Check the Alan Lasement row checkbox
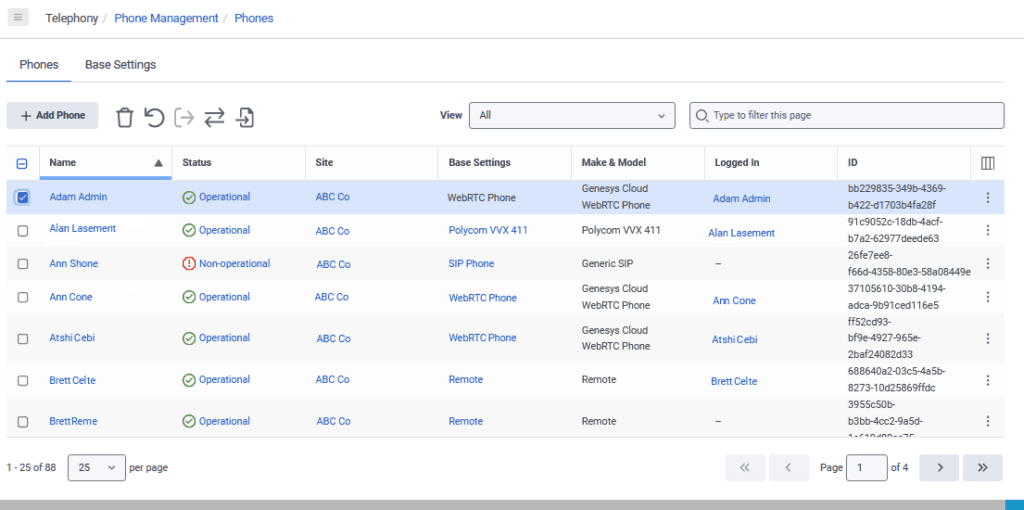Viewport: 1024px width, 510px height. point(22,230)
